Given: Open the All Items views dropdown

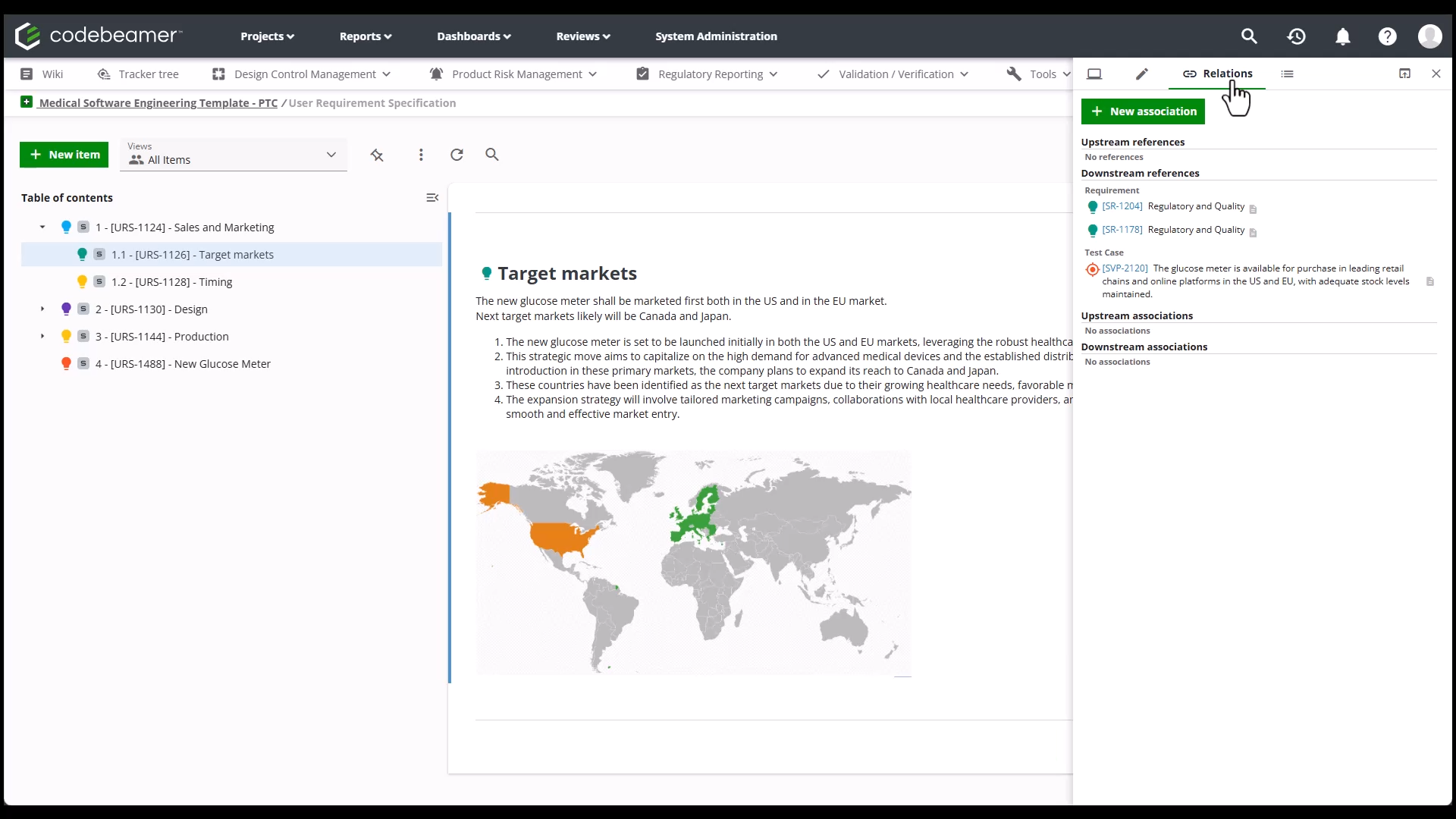Looking at the screenshot, I should click(234, 155).
